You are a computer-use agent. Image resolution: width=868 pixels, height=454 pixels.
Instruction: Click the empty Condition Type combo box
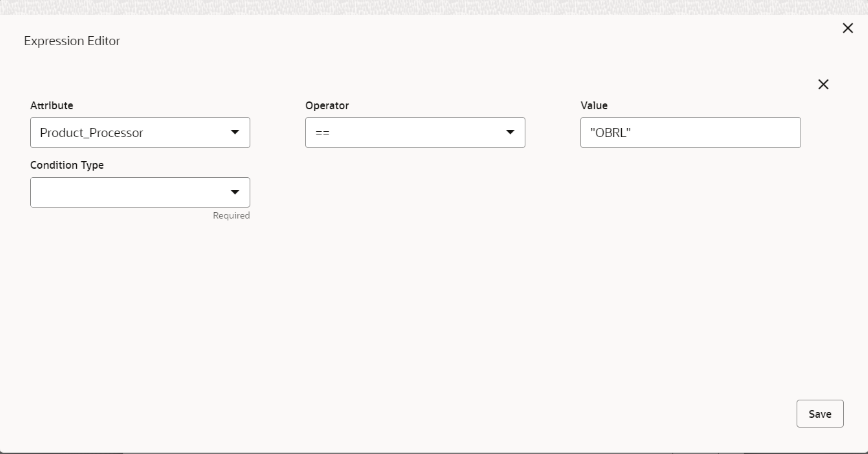click(140, 192)
